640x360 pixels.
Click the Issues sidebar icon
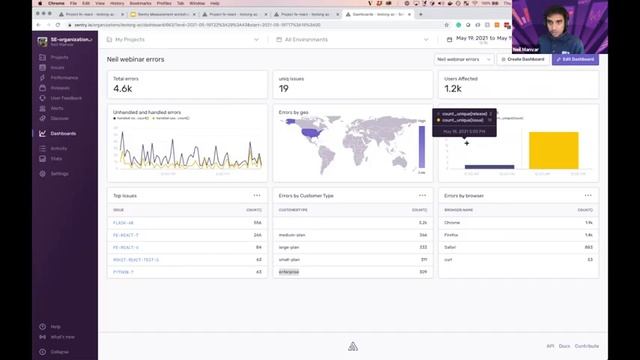click(x=42, y=67)
